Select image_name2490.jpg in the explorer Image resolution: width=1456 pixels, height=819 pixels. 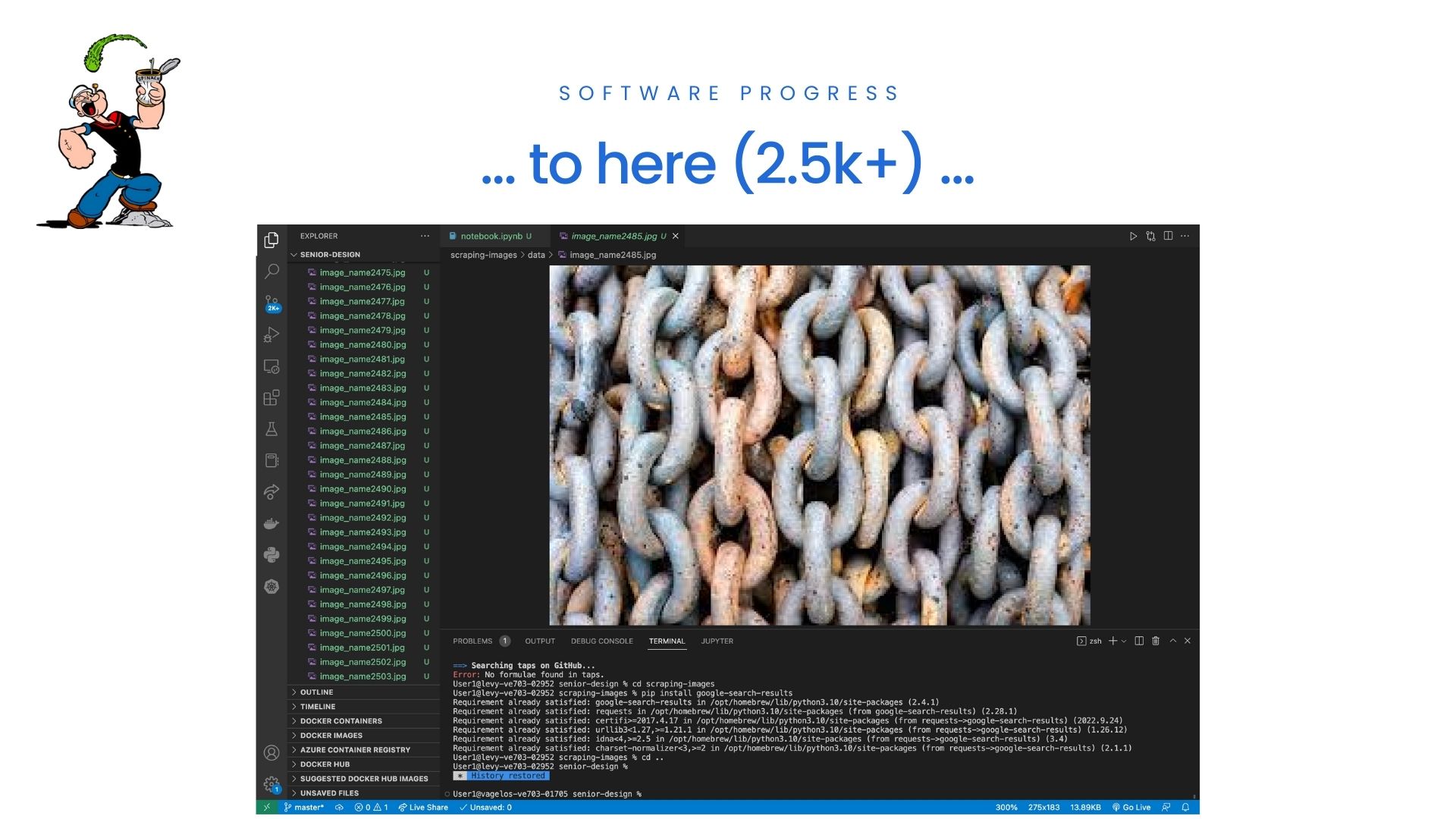click(x=362, y=489)
